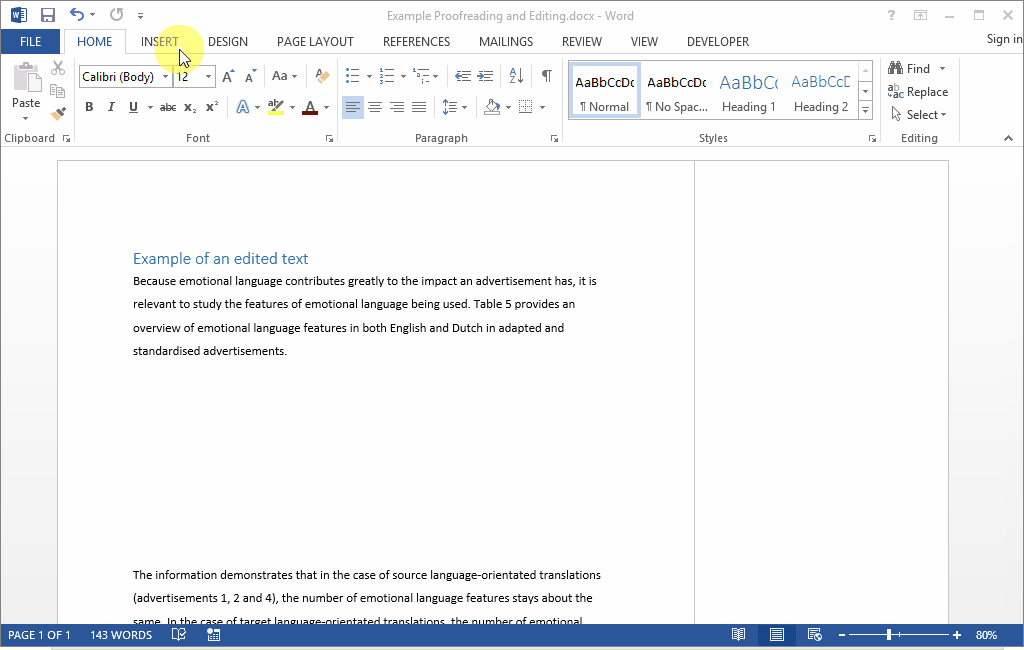Expand the font size dropdown

tap(208, 77)
